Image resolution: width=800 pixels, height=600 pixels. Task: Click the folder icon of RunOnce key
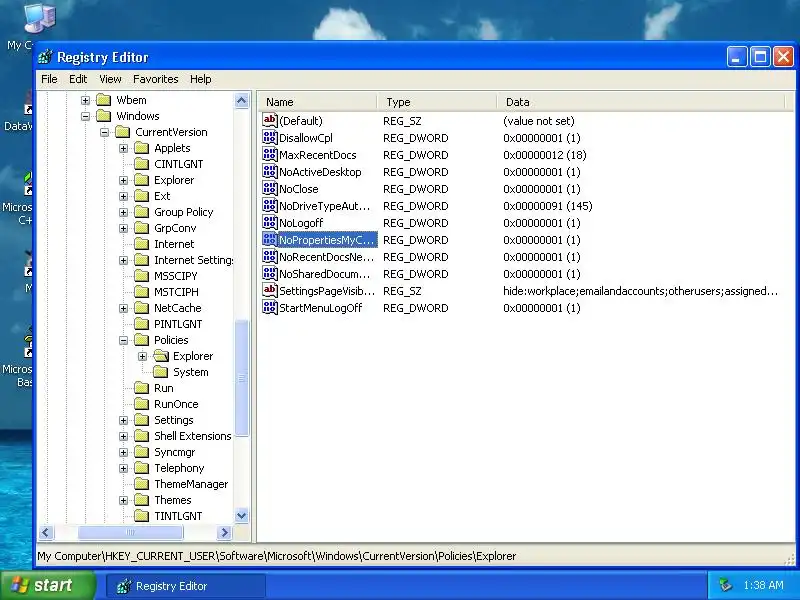141,404
